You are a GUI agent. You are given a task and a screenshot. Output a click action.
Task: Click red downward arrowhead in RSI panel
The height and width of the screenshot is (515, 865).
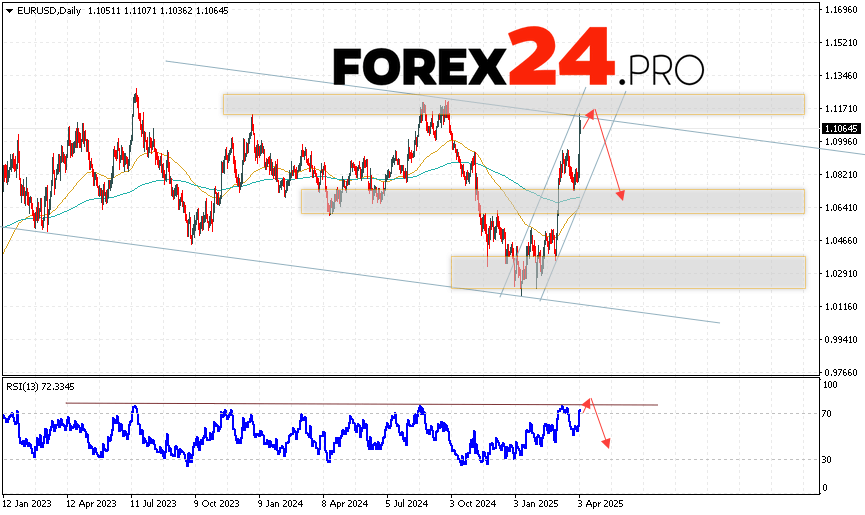pos(606,443)
